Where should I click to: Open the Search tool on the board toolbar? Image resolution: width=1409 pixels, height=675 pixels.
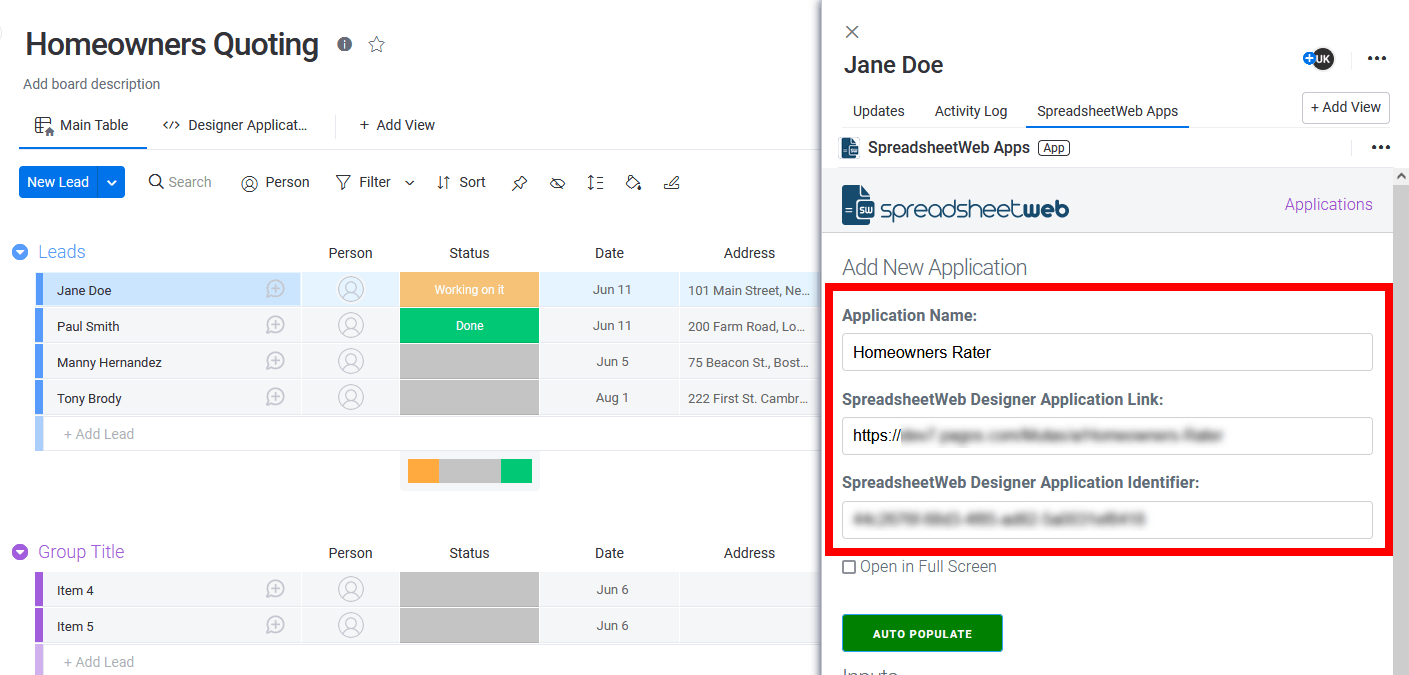pos(179,182)
